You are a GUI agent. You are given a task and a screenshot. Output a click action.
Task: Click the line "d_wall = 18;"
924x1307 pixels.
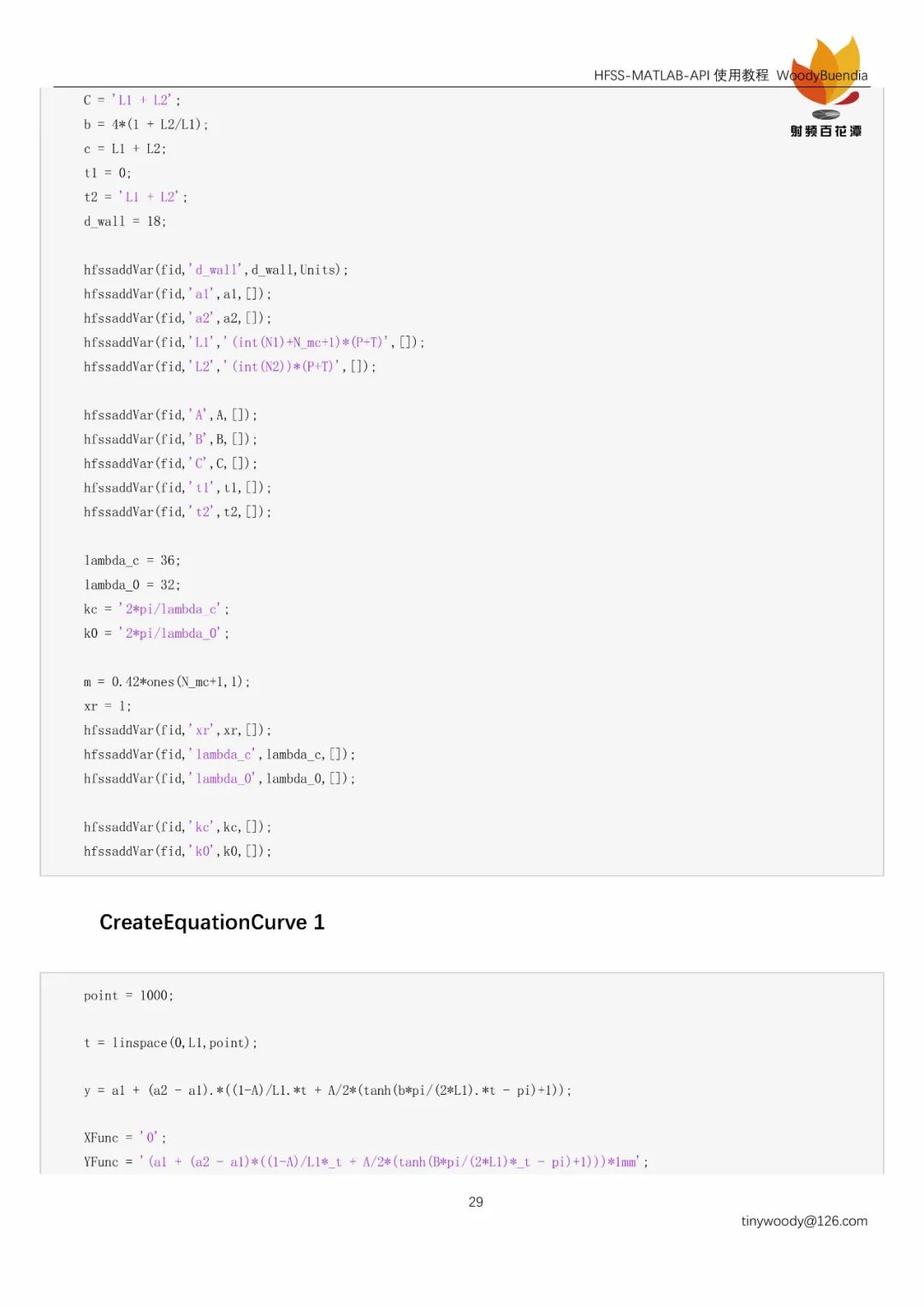[125, 221]
